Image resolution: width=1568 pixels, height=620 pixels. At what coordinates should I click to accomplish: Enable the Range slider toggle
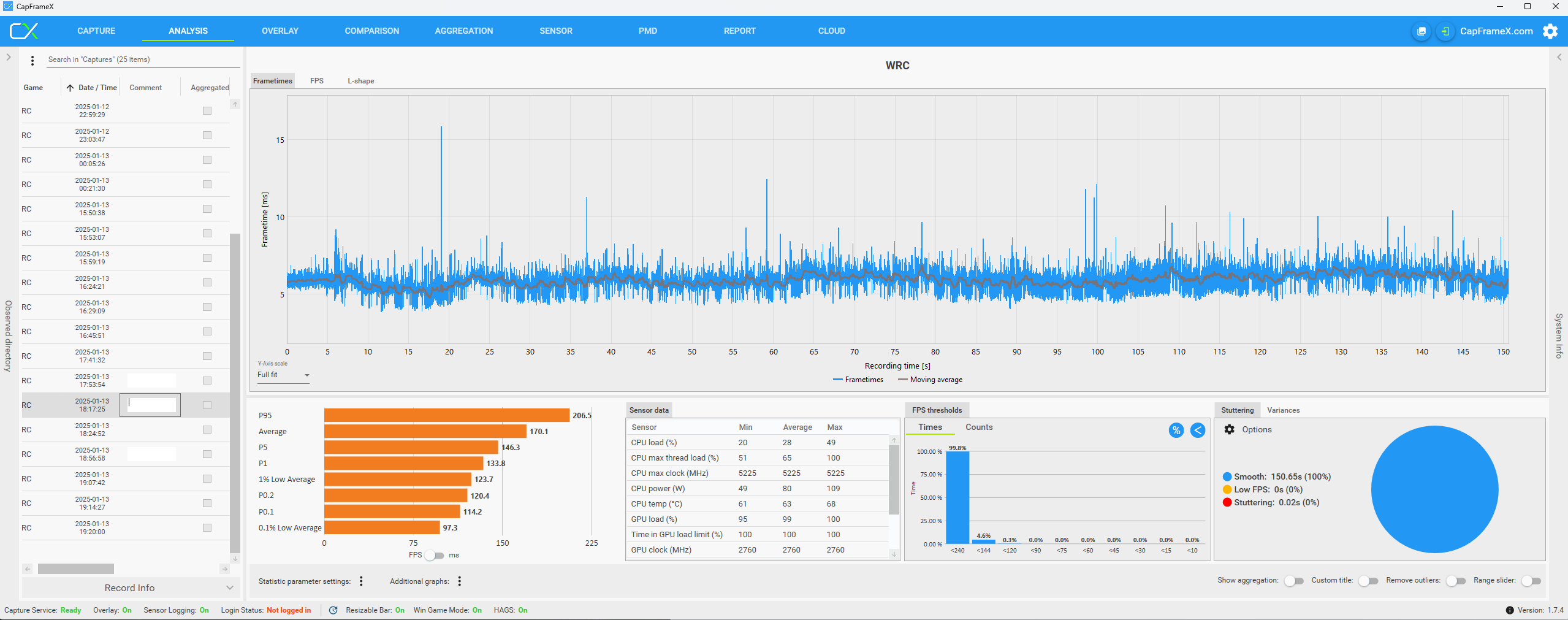[1531, 581]
